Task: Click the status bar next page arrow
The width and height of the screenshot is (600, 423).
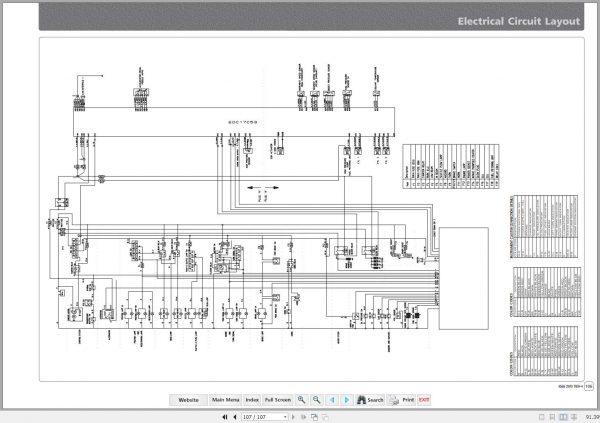Action: click(293, 417)
